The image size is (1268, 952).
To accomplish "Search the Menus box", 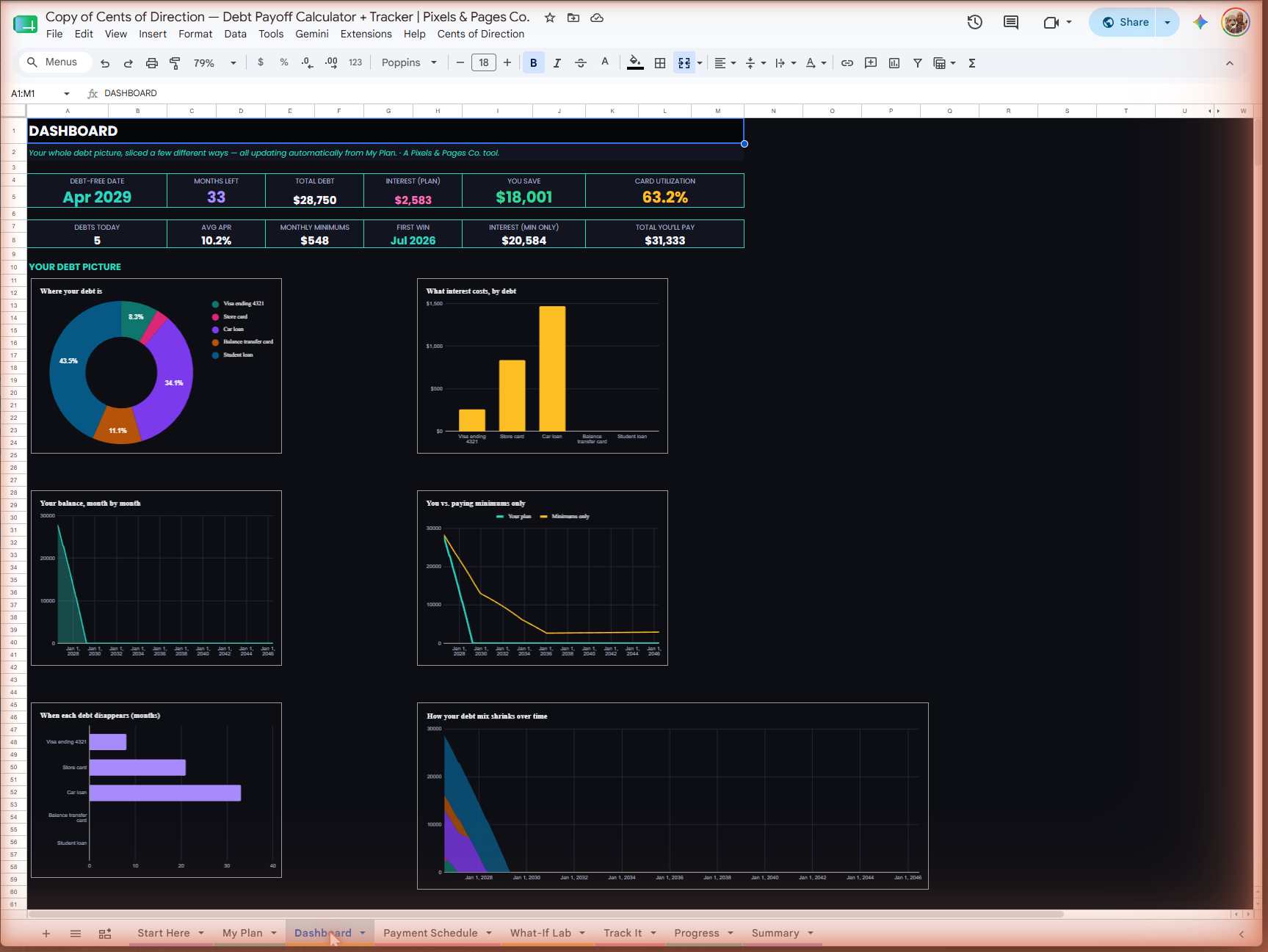I will 55,62.
